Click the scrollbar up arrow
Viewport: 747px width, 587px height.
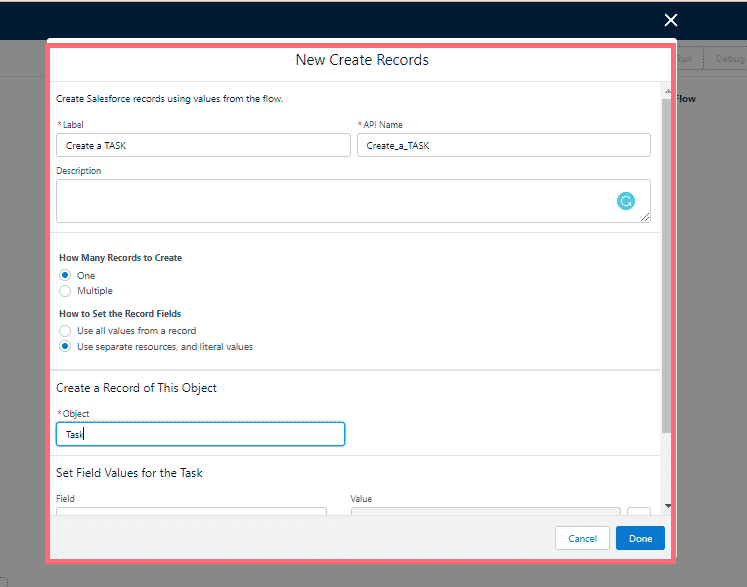[x=667, y=92]
